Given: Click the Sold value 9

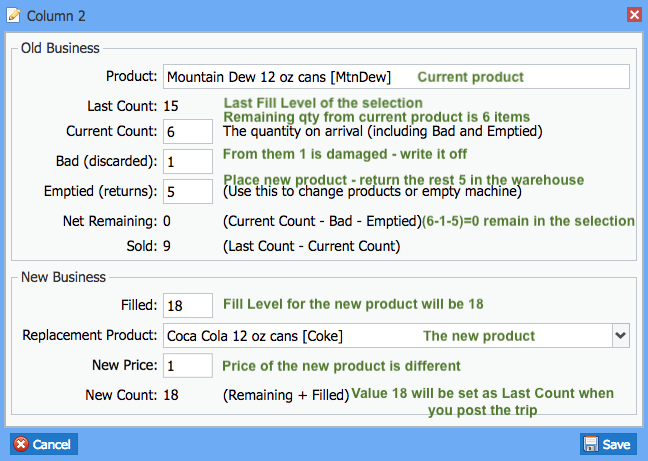Looking at the screenshot, I should [x=167, y=246].
